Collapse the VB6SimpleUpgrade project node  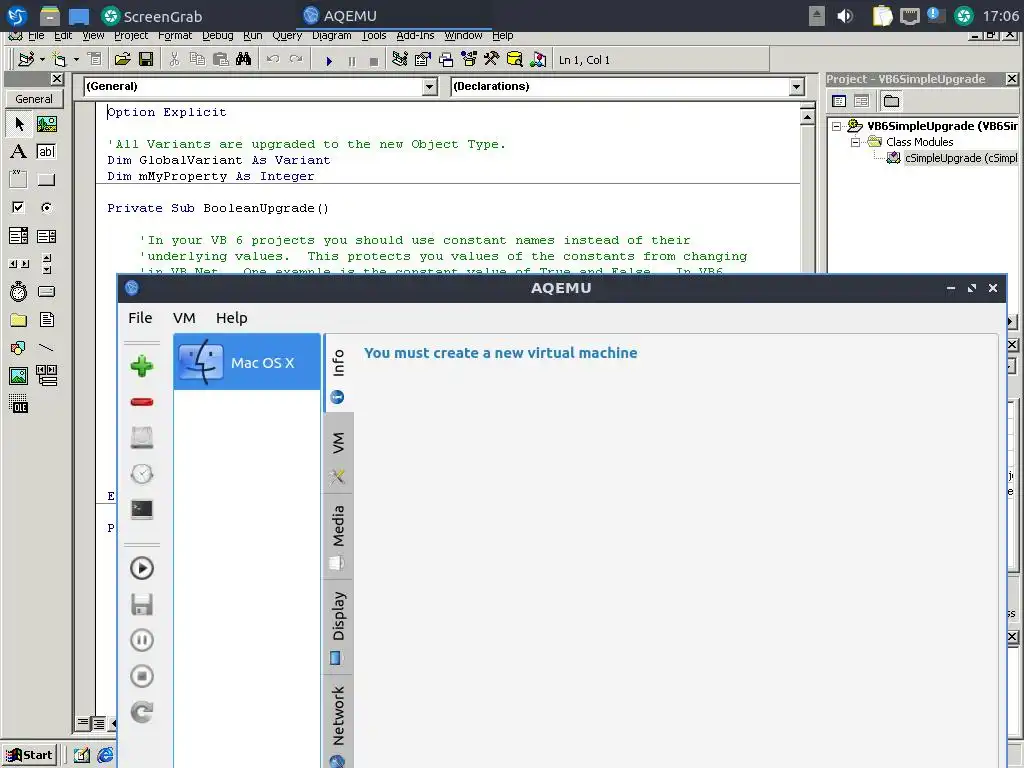[x=837, y=126]
